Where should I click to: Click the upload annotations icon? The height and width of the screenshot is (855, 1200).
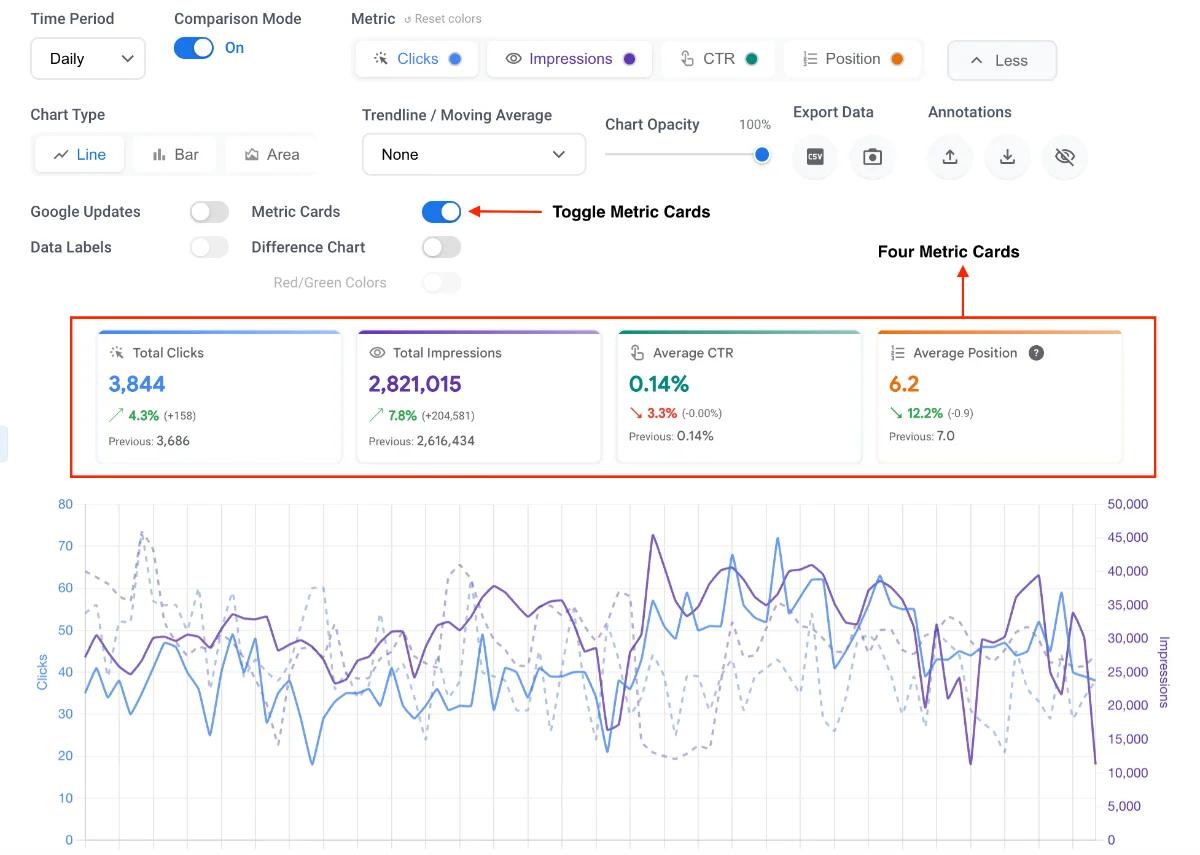pos(950,157)
